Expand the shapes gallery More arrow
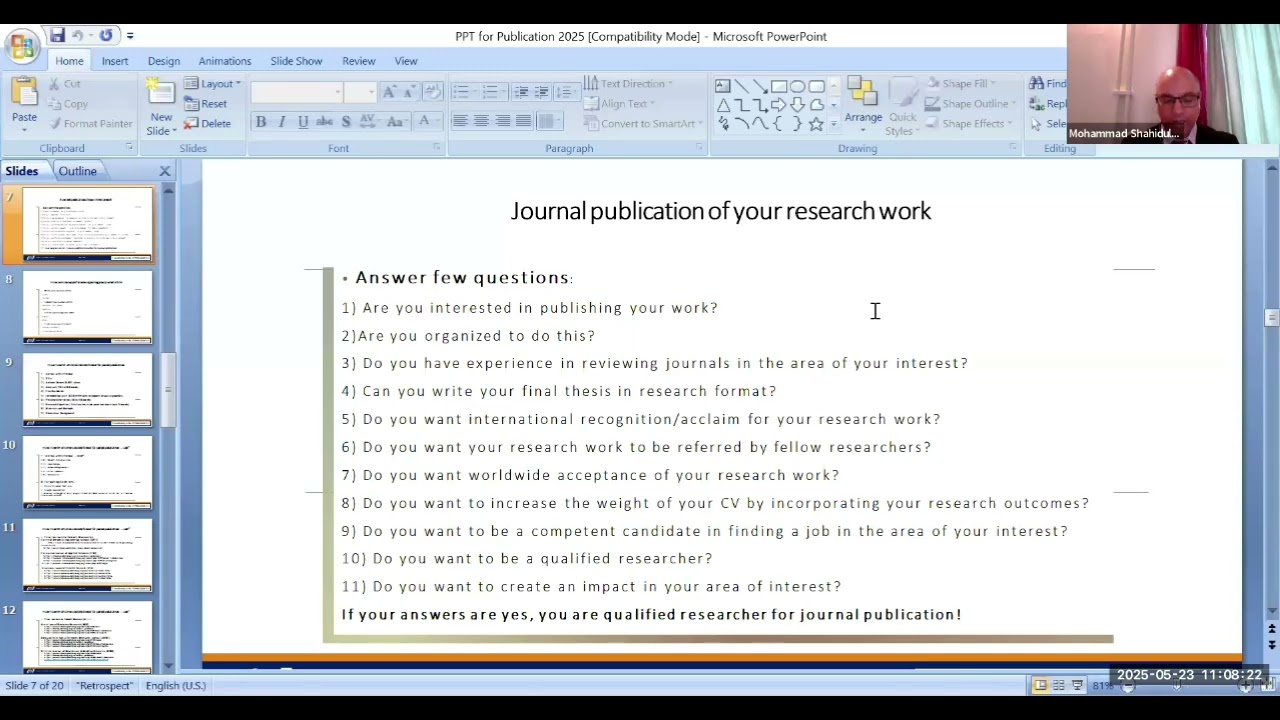Screen dimensions: 1280x720 pyautogui.click(x=834, y=125)
